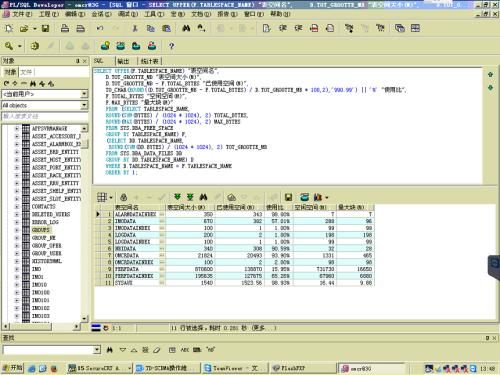Click the window list icon in main toolbar
This screenshot has width=500, height=375.
point(400,28)
